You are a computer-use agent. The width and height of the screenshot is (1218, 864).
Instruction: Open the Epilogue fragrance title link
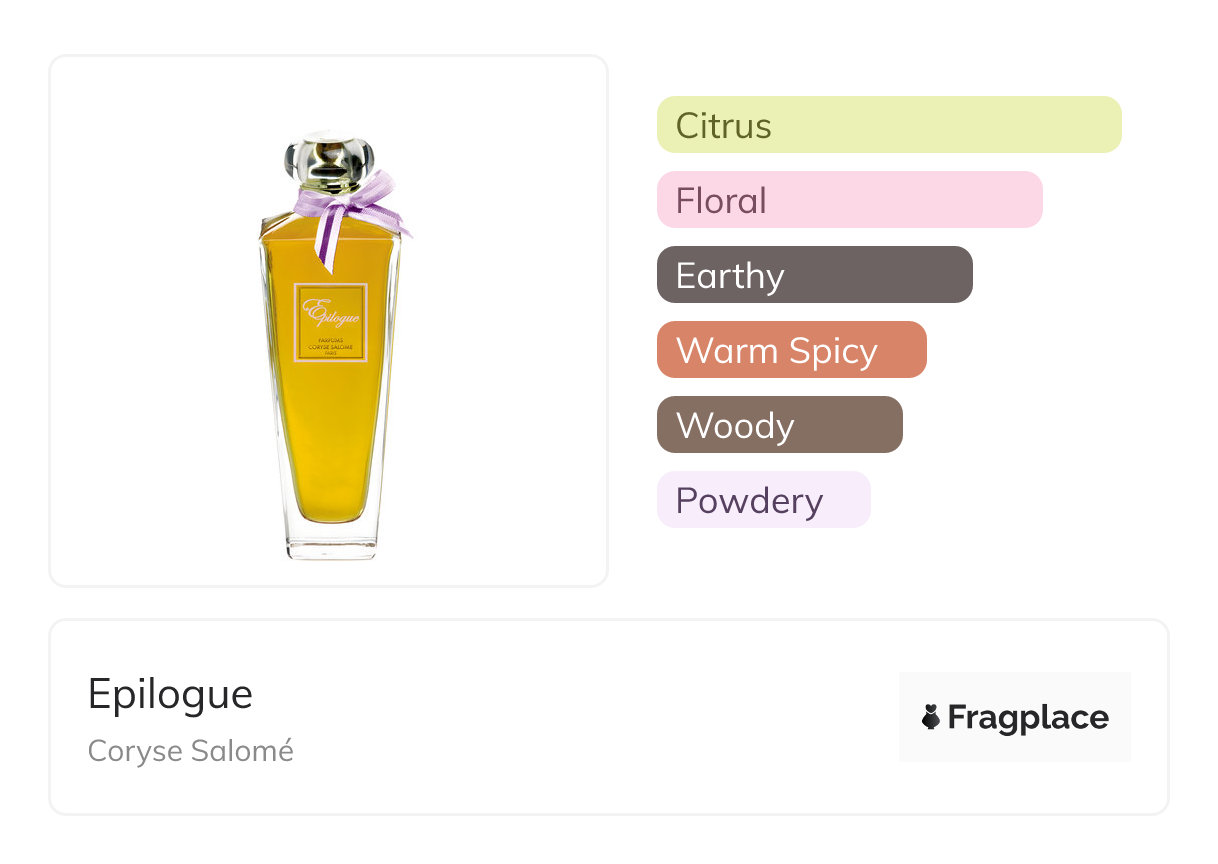pos(170,694)
